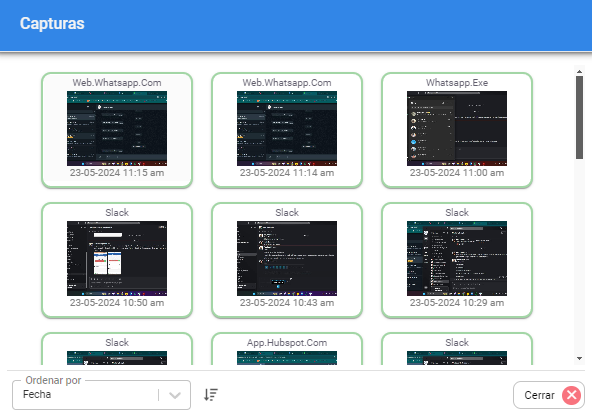Open Slack capture from 10:29 am
Viewport: 592px width, 411px height.
point(457,259)
